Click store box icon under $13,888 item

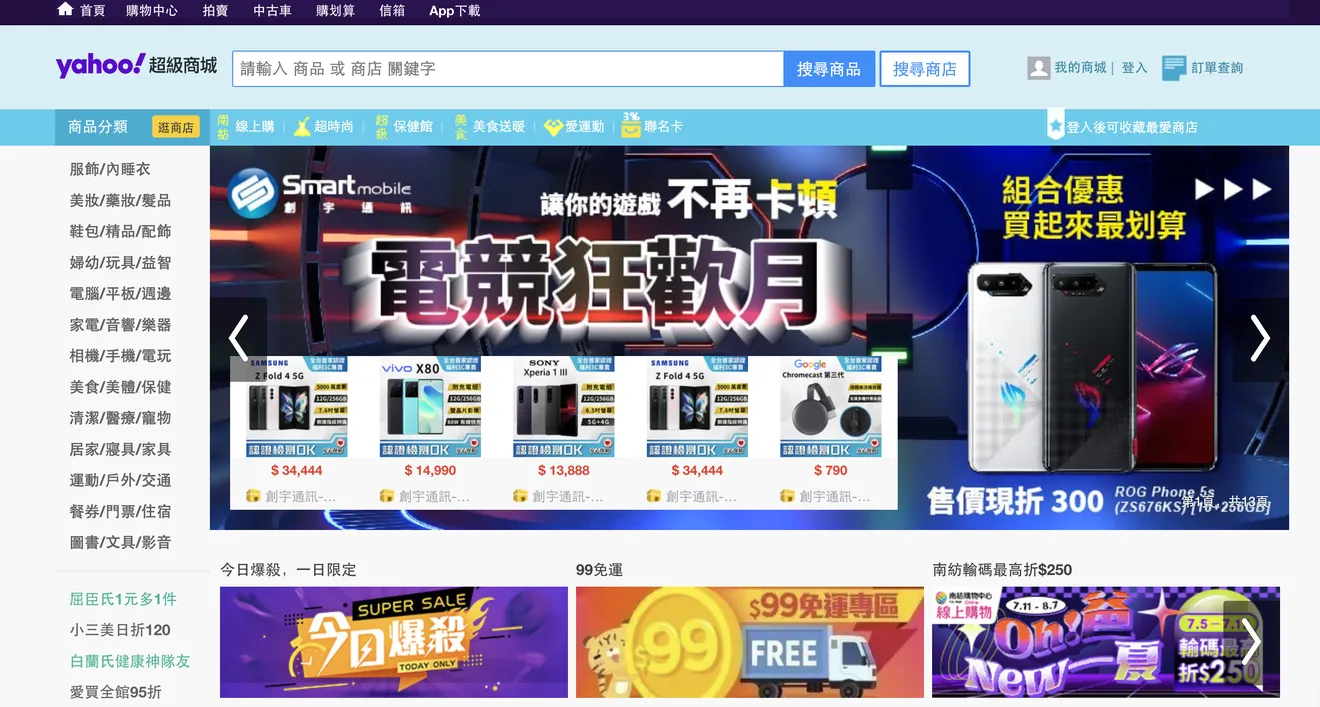pos(520,496)
